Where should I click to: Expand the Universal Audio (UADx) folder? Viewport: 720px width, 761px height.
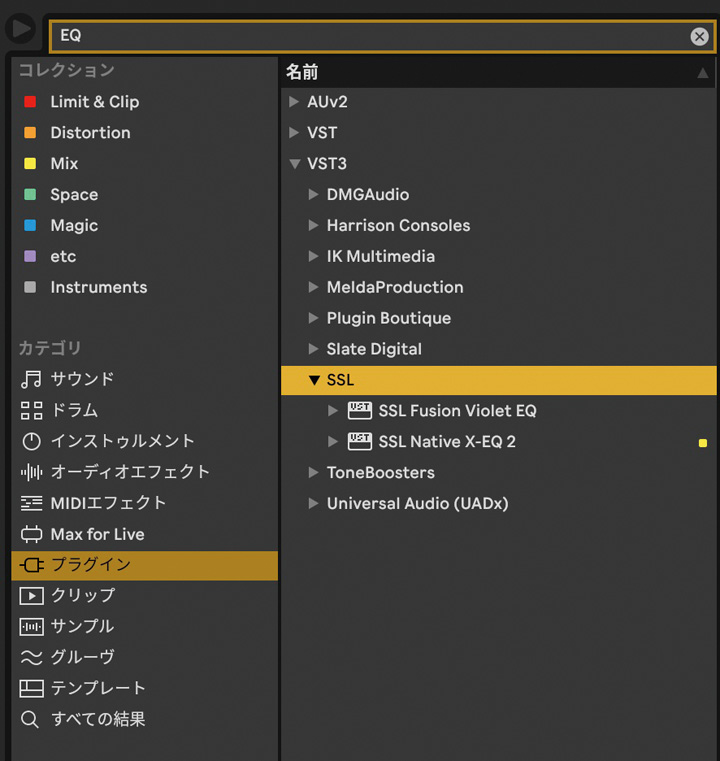coord(313,504)
